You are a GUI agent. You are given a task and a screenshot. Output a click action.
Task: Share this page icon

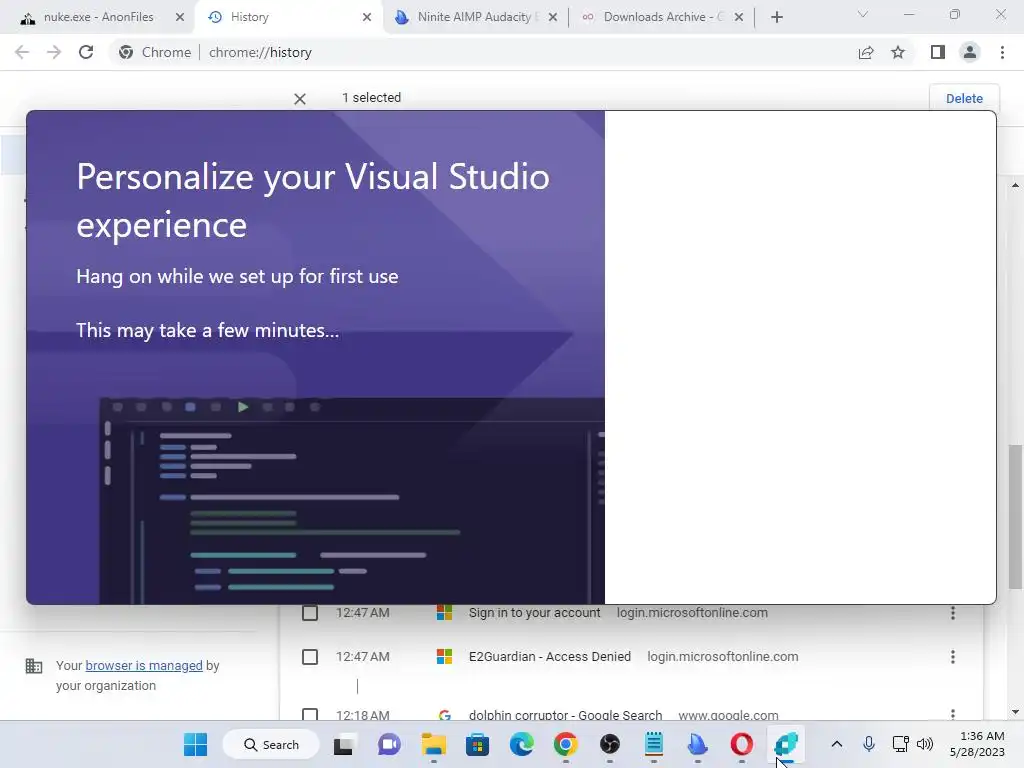pos(866,52)
